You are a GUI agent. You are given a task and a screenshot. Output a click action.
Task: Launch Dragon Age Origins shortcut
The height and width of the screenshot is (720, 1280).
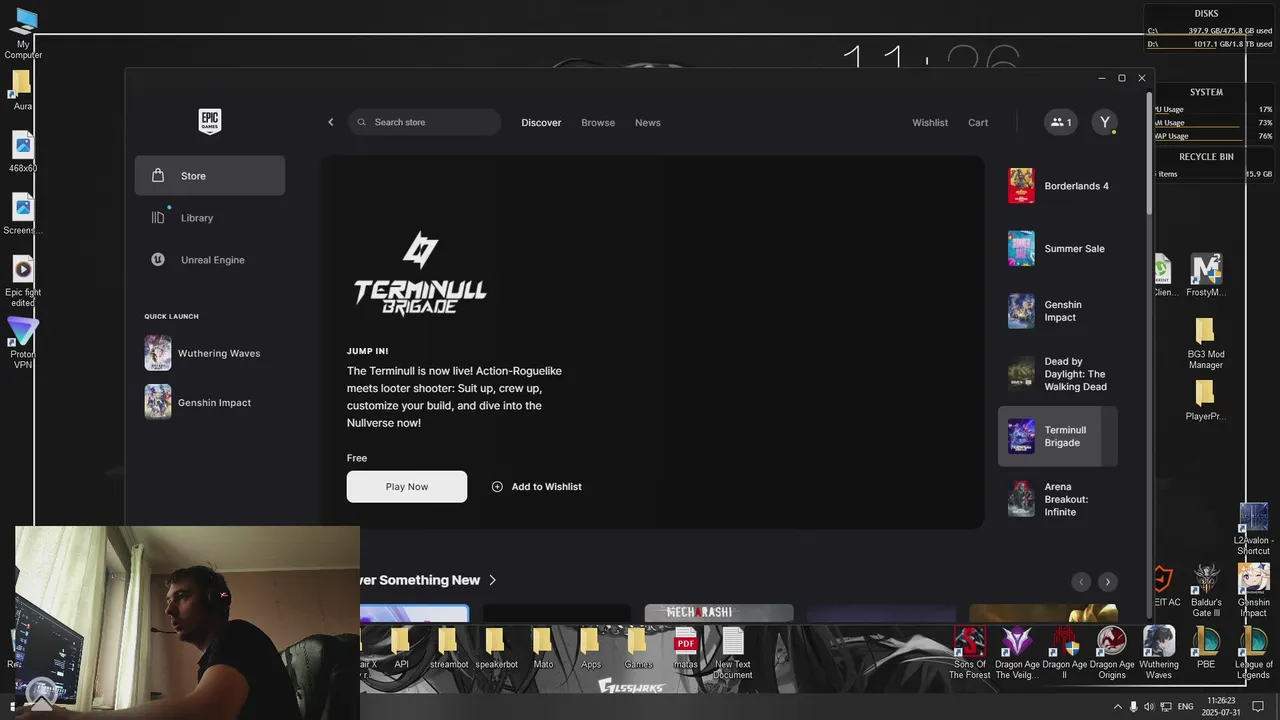(1112, 653)
